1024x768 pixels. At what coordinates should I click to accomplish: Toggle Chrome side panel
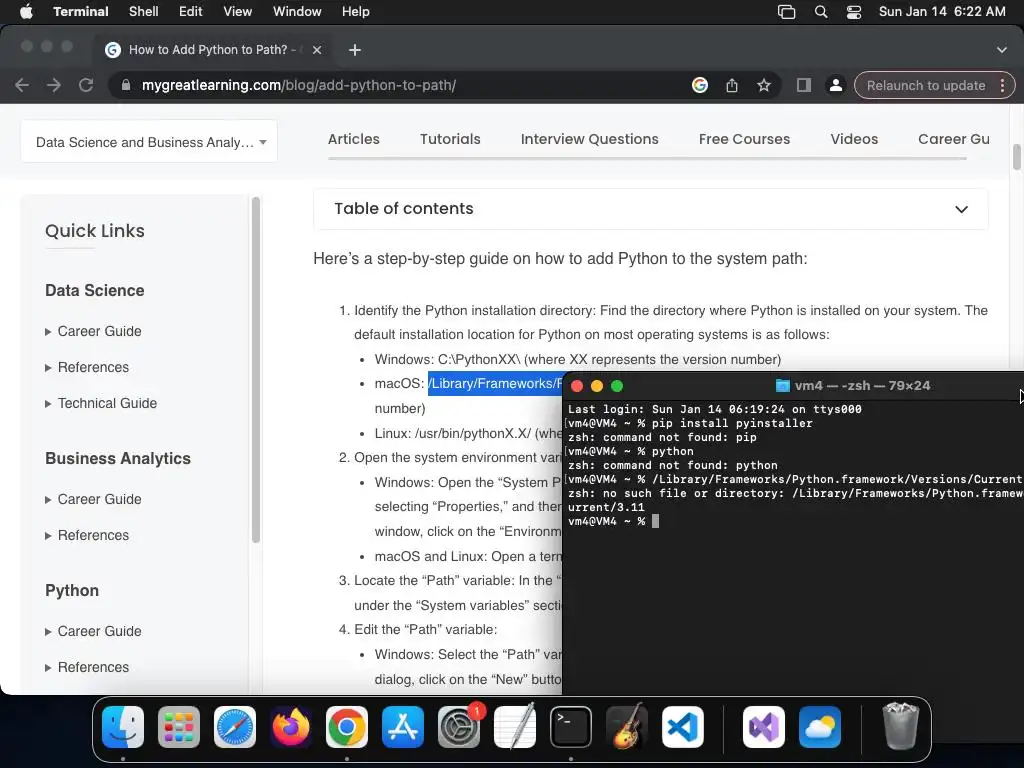click(x=804, y=86)
